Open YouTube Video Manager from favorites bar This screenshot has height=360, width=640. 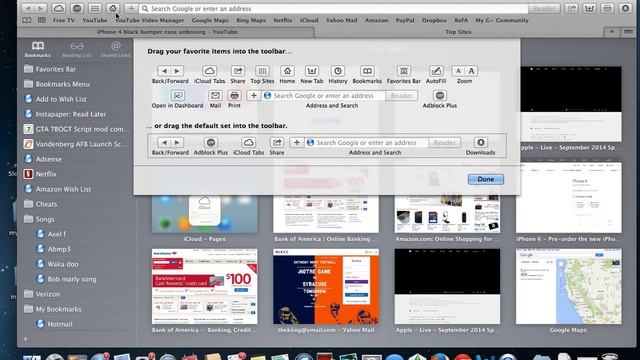coord(150,20)
